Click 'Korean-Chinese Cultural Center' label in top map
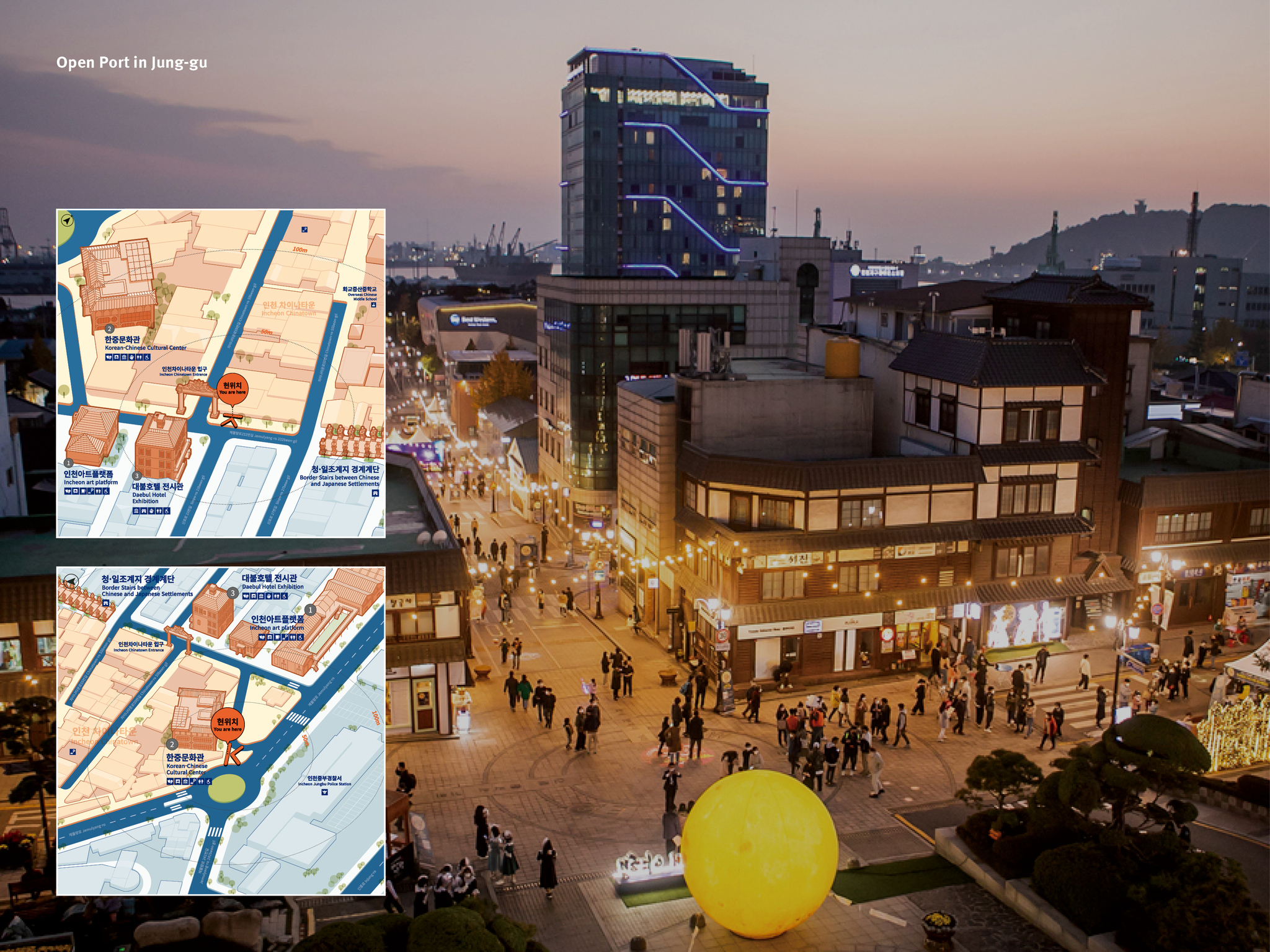Viewport: 1270px width, 952px height. pos(146,348)
